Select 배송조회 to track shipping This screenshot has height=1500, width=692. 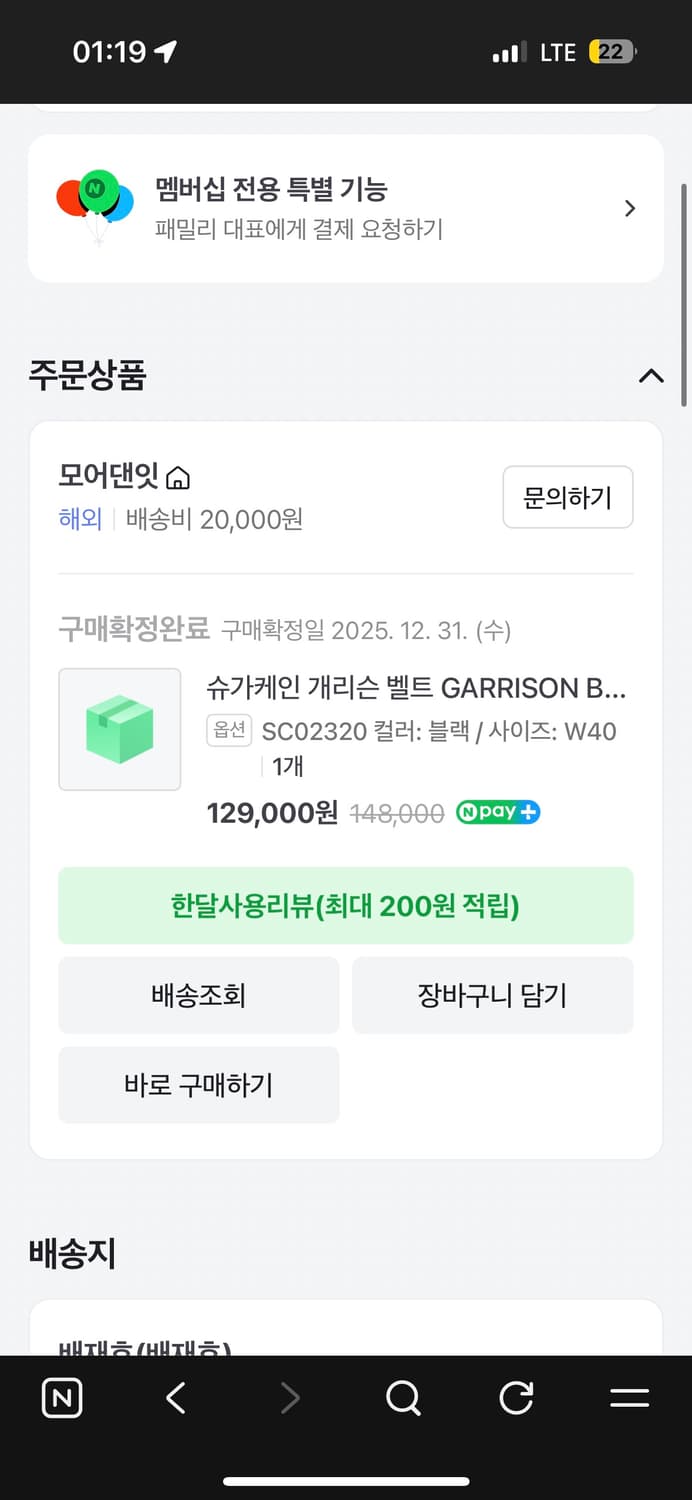pos(199,994)
